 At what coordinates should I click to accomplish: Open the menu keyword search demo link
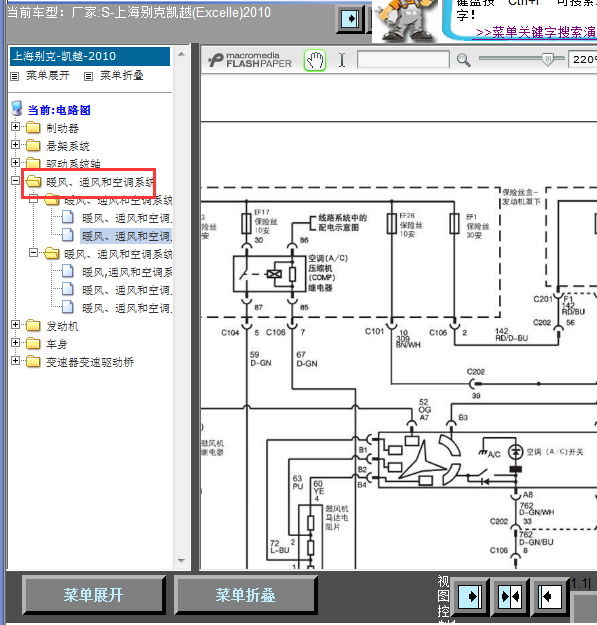click(536, 32)
